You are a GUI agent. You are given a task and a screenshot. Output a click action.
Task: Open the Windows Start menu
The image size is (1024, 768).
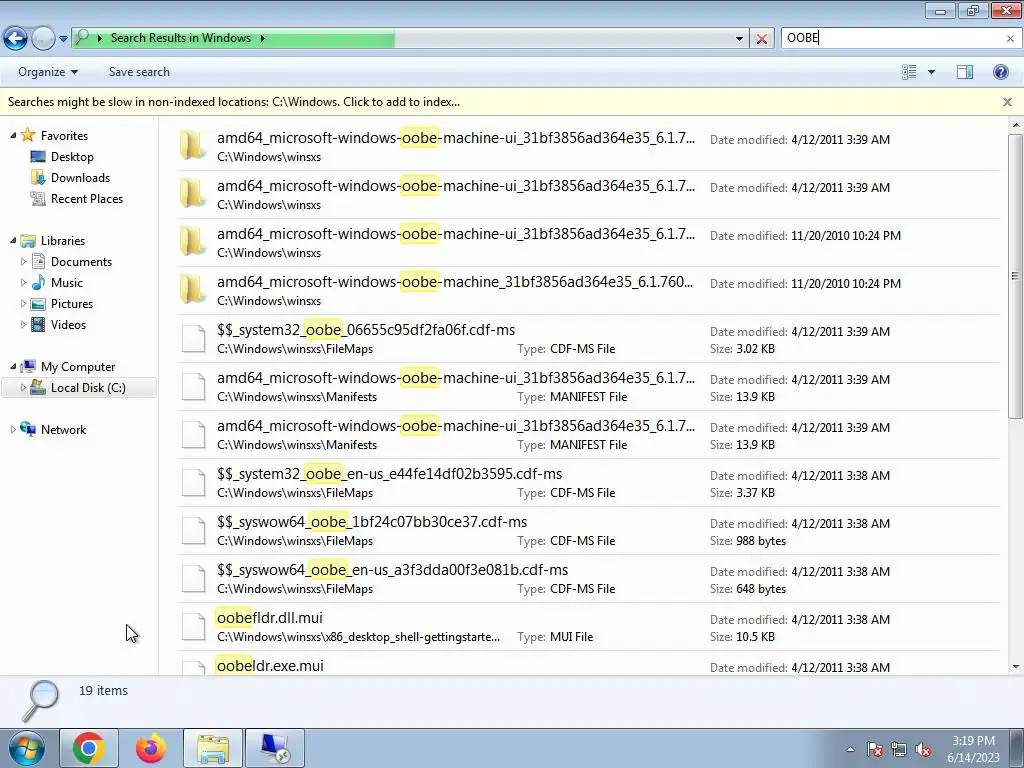coord(27,748)
